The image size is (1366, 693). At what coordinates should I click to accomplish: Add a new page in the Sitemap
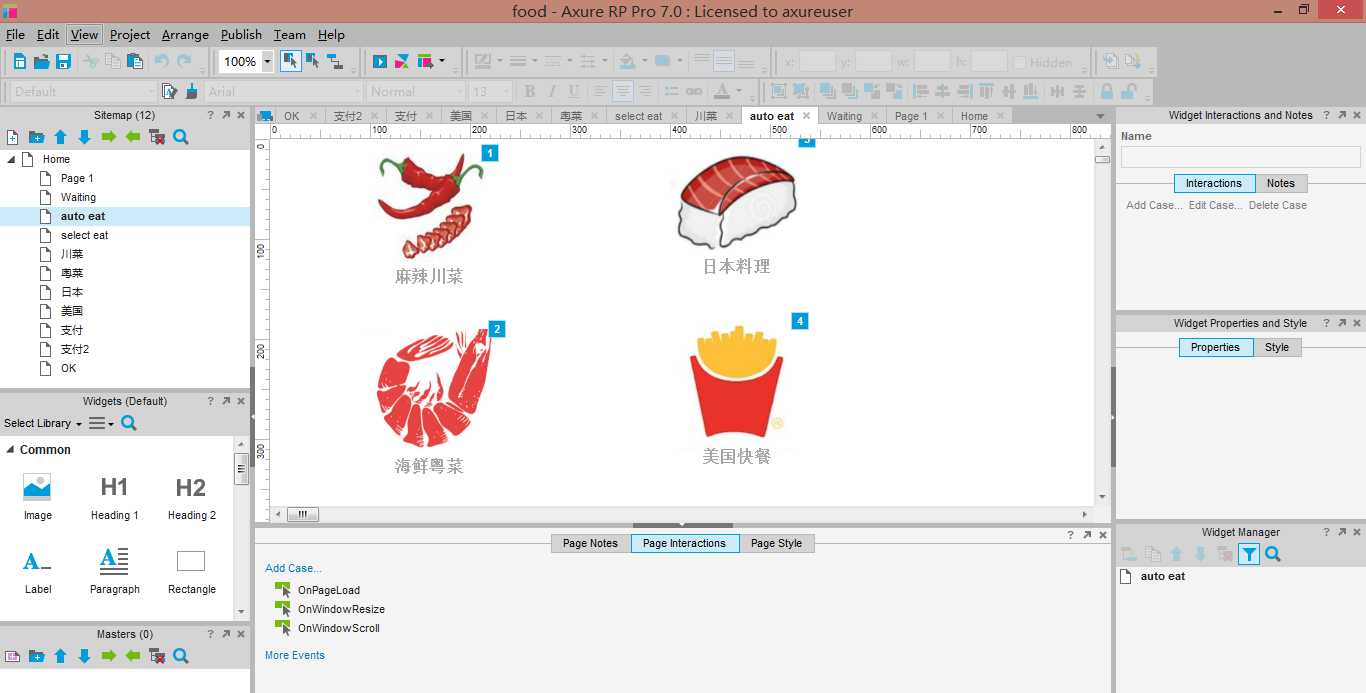(x=13, y=137)
